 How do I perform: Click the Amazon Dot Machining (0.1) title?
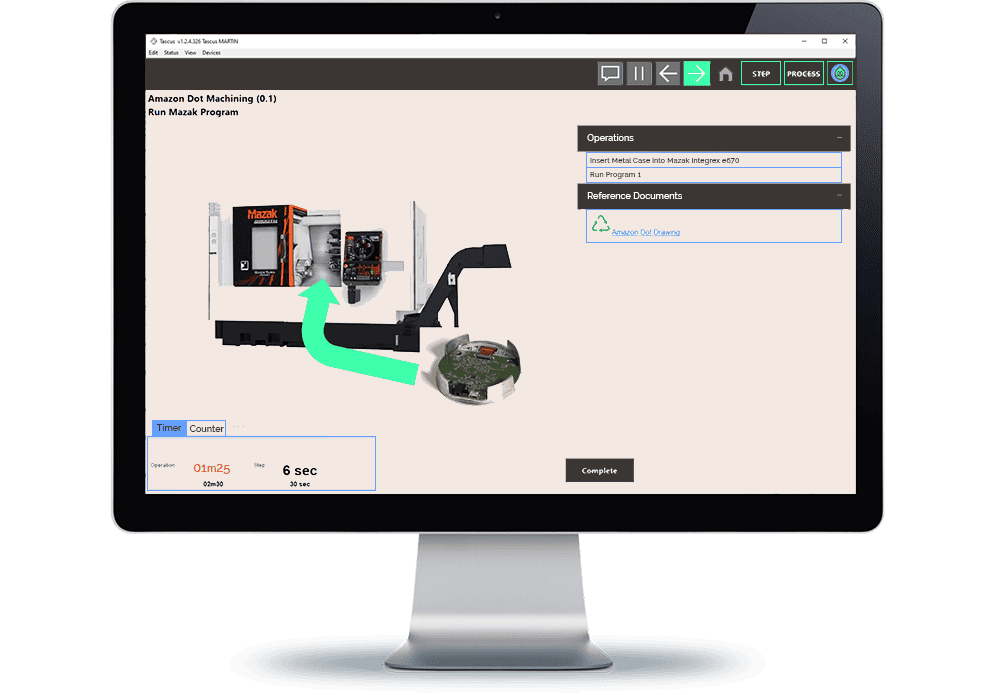pos(212,99)
